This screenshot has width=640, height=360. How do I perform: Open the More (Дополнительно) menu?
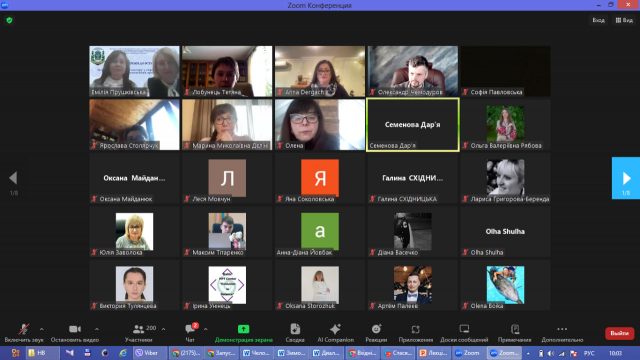coord(562,329)
